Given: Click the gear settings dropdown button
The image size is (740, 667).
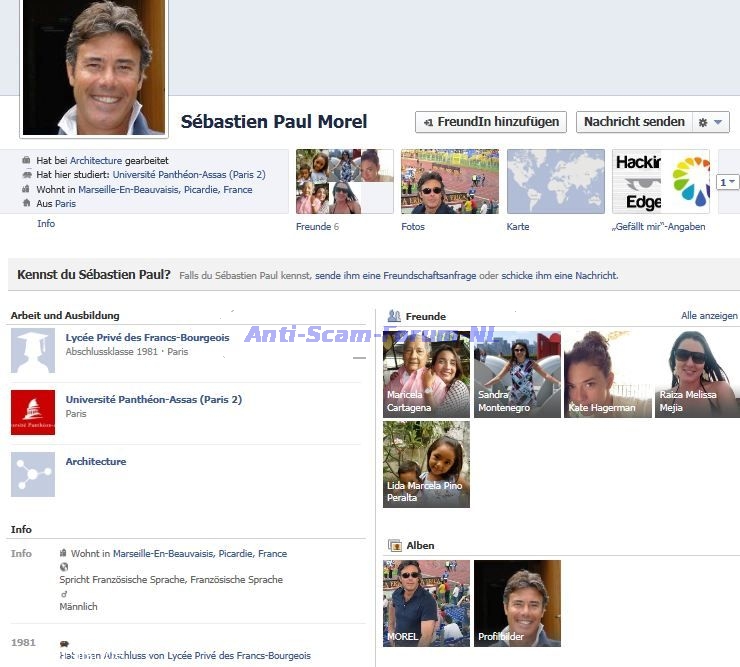Looking at the screenshot, I should pyautogui.click(x=710, y=122).
